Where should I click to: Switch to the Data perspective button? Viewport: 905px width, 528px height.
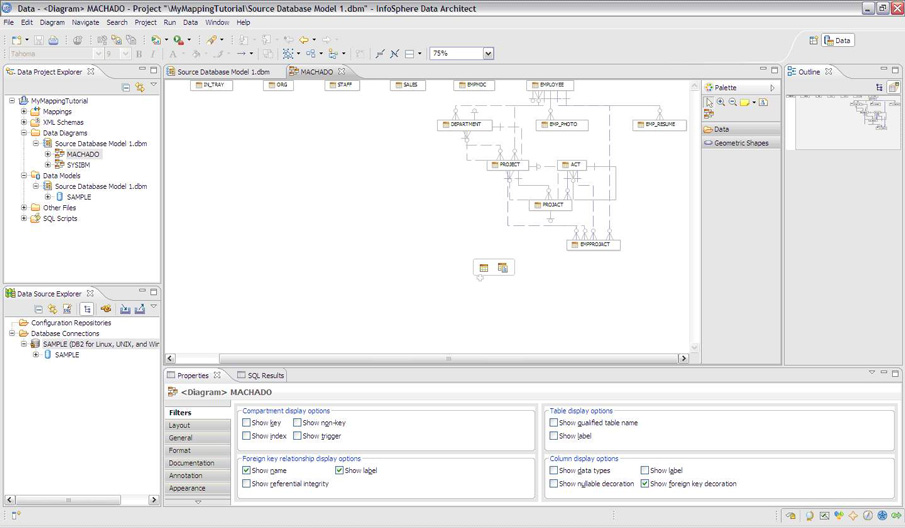click(838, 40)
